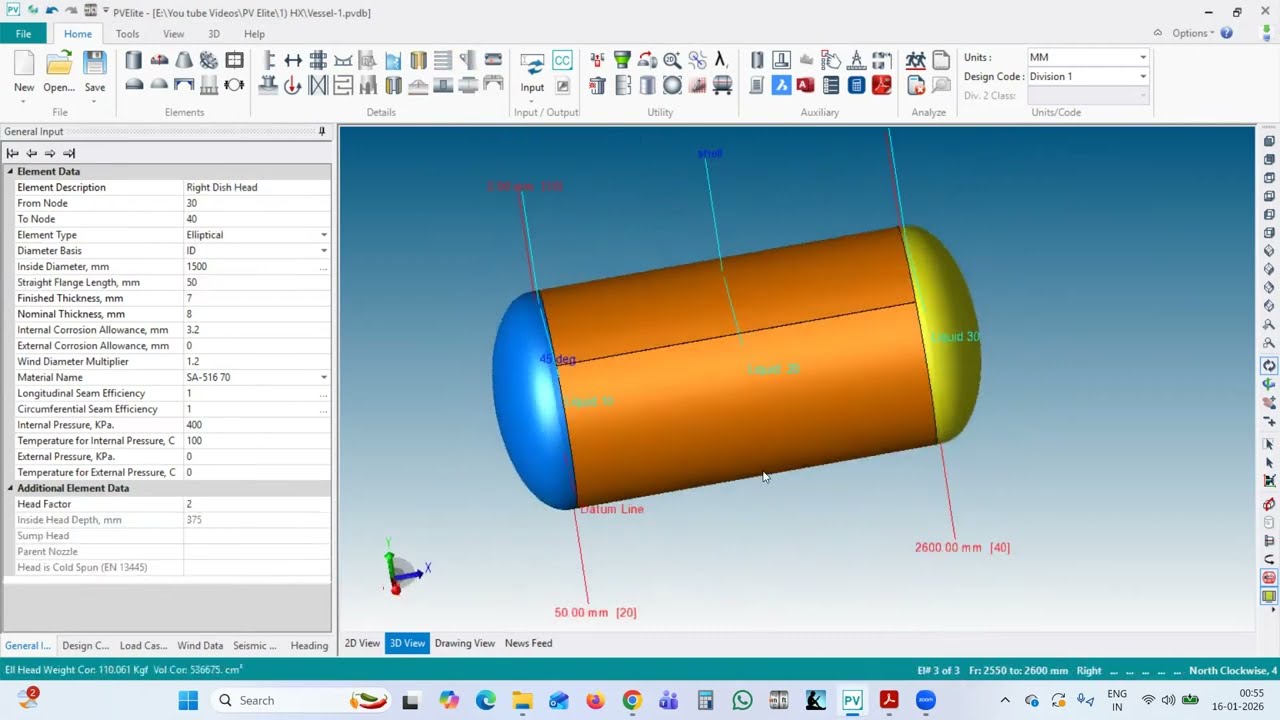Click the packing detail icon

click(x=318, y=86)
